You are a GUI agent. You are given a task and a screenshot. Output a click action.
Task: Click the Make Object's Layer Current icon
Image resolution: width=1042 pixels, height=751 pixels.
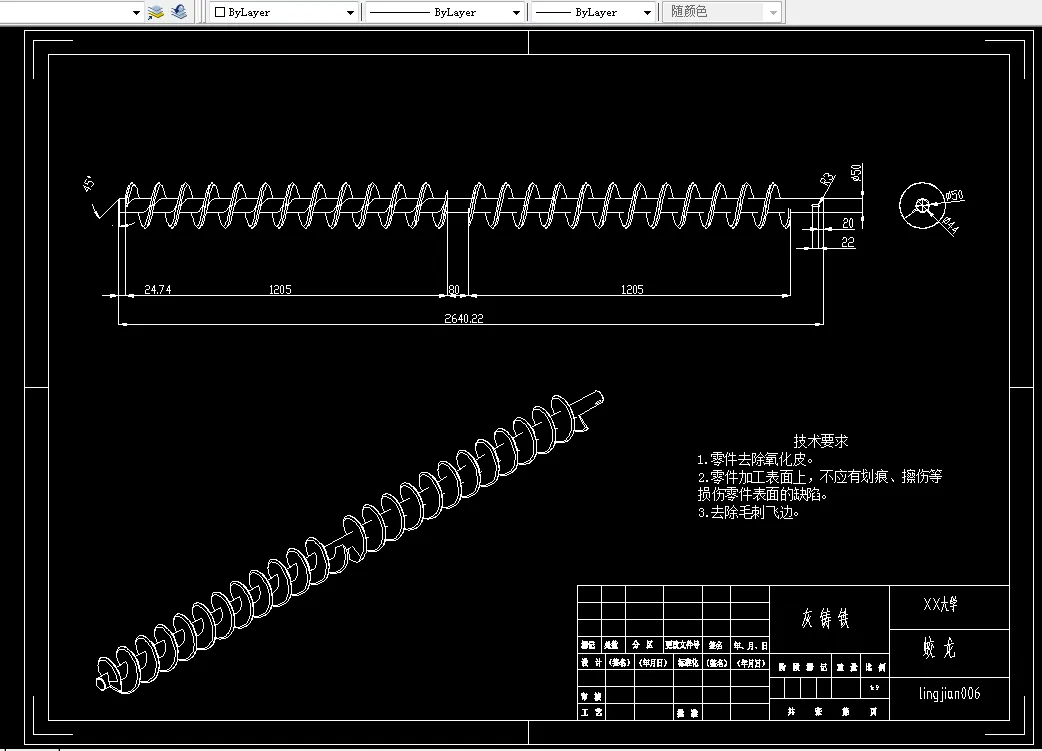click(x=156, y=12)
